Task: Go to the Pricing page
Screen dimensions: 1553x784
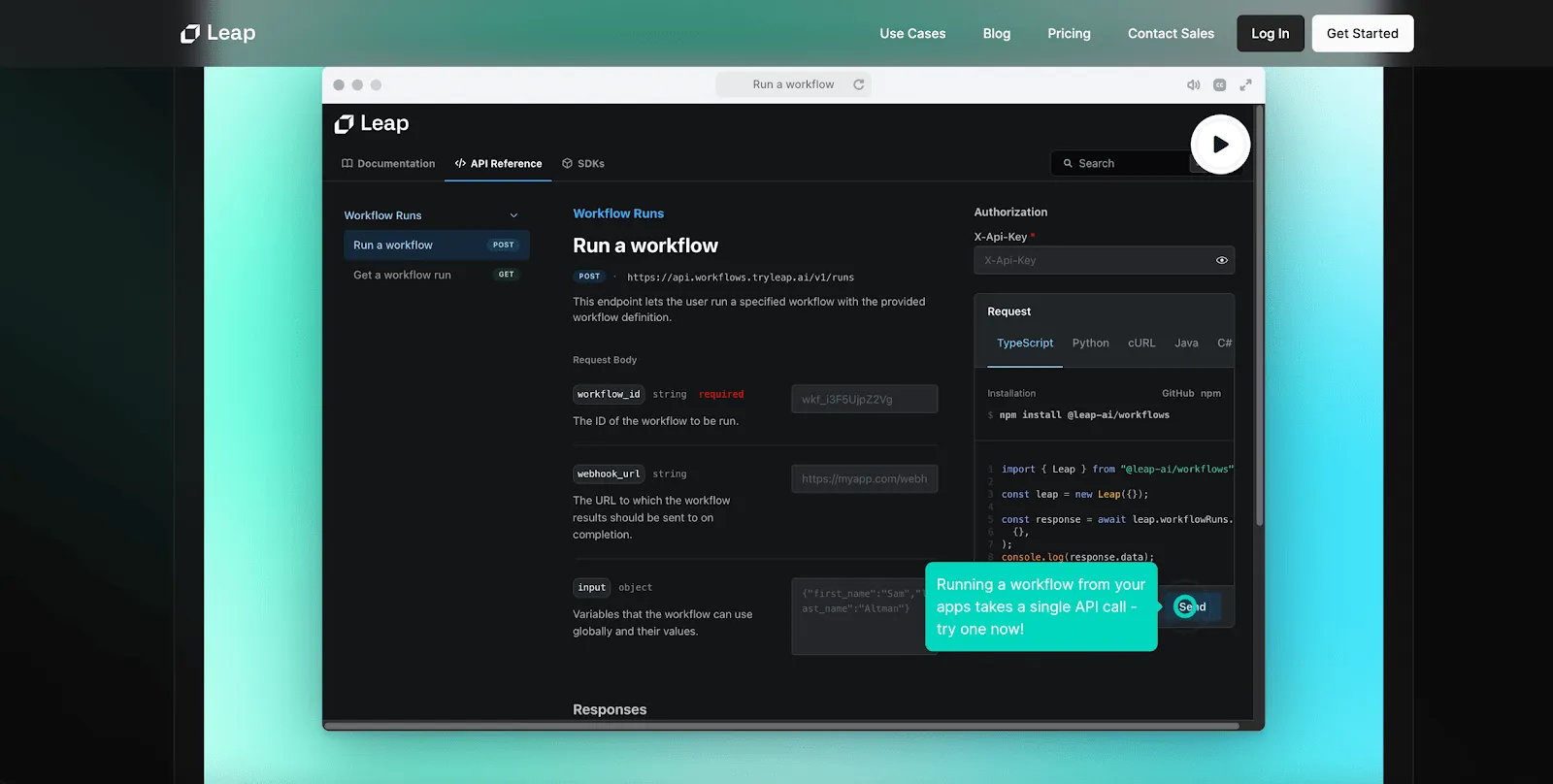Action: 1069,33
